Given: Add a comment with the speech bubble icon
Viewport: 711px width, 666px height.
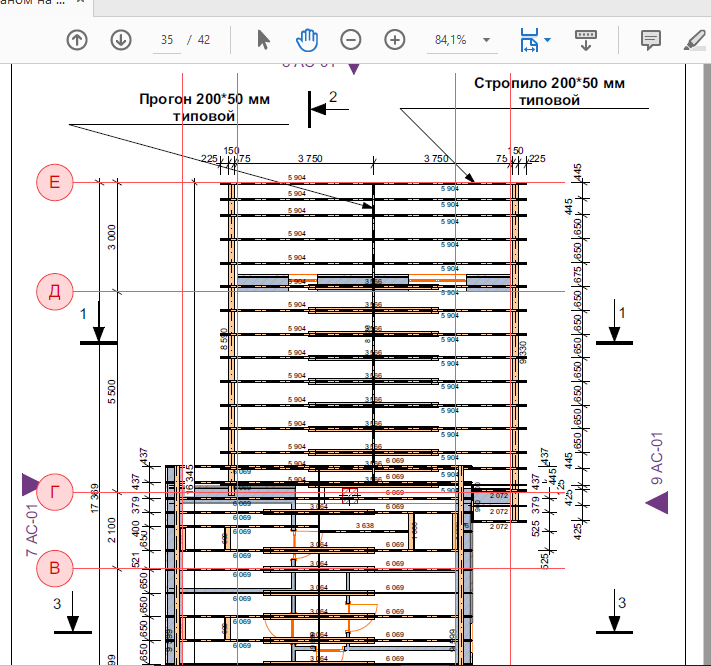Looking at the screenshot, I should click(651, 40).
